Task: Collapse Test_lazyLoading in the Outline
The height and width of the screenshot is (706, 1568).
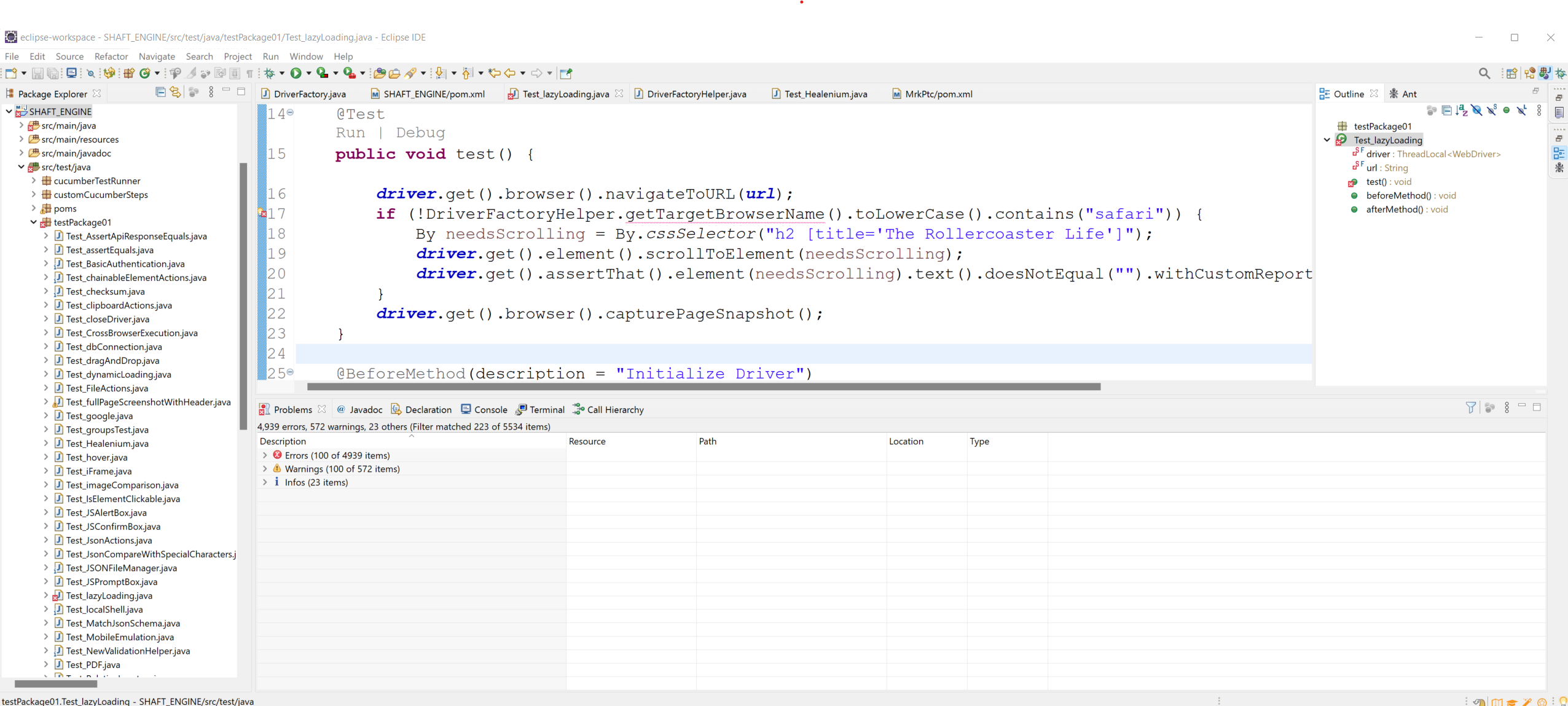Action: click(x=1327, y=140)
